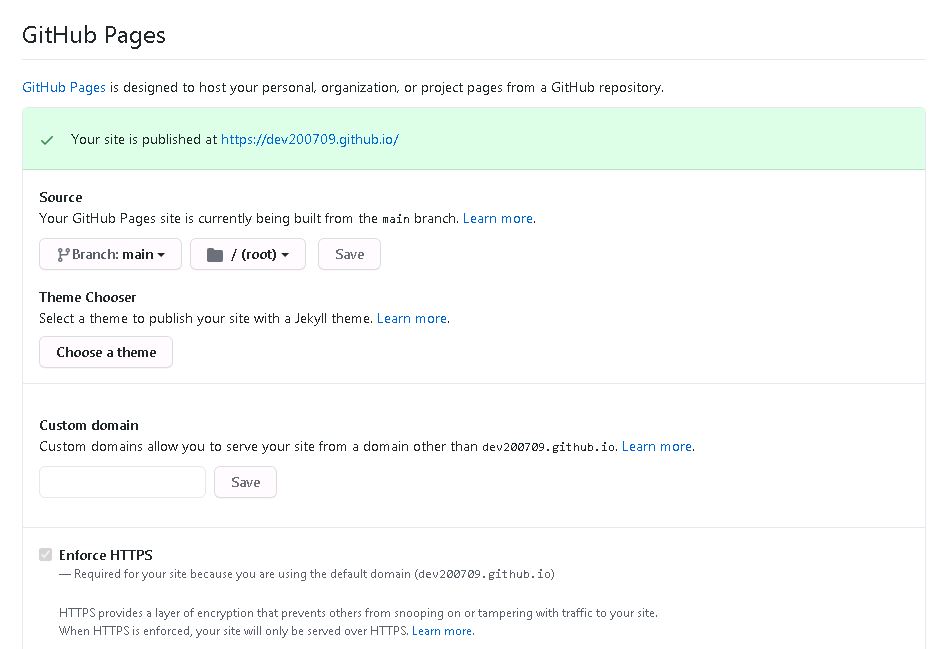Visit the published site URL dev200709.github.io

click(x=310, y=139)
